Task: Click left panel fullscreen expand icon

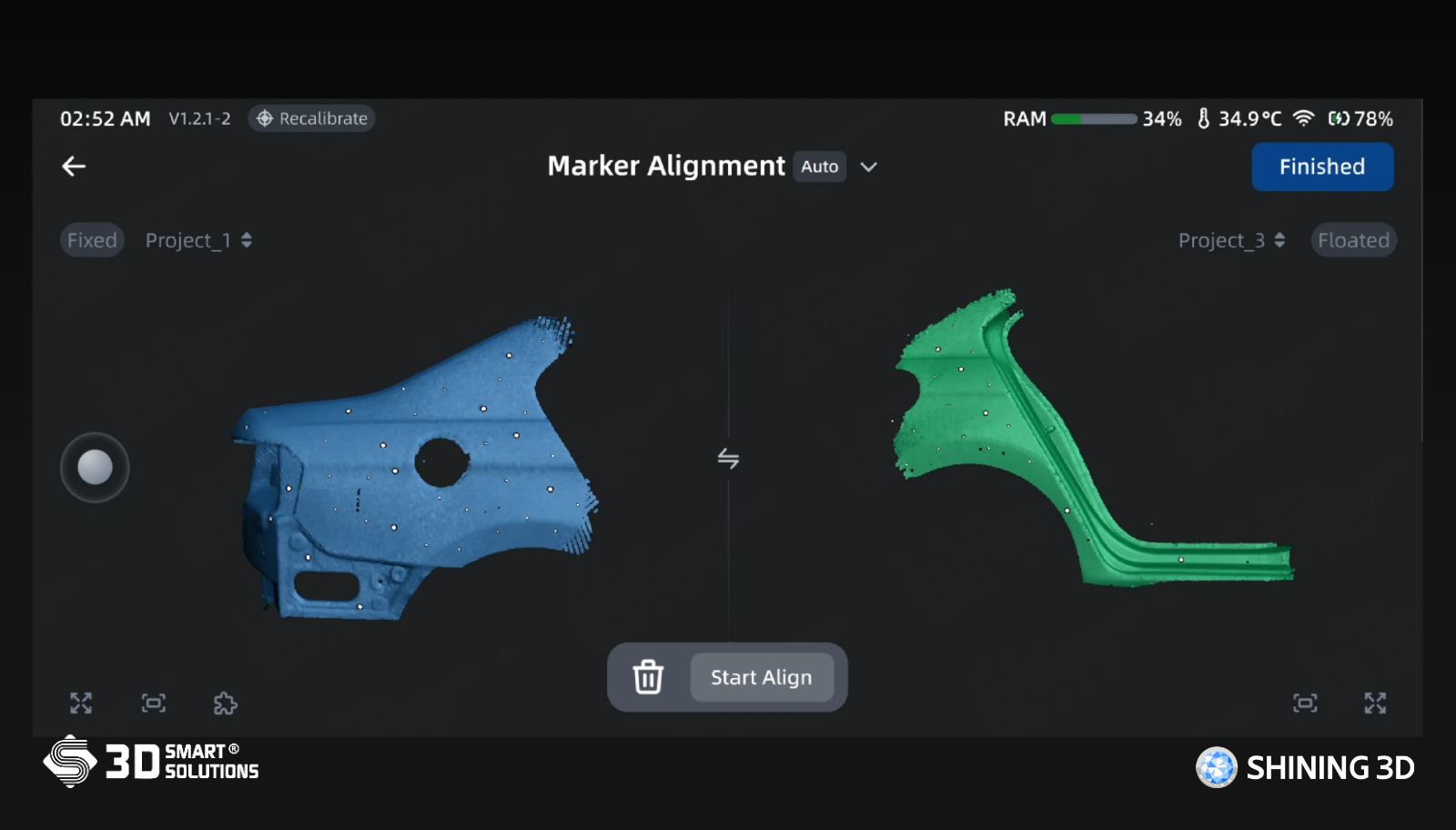Action: click(81, 703)
